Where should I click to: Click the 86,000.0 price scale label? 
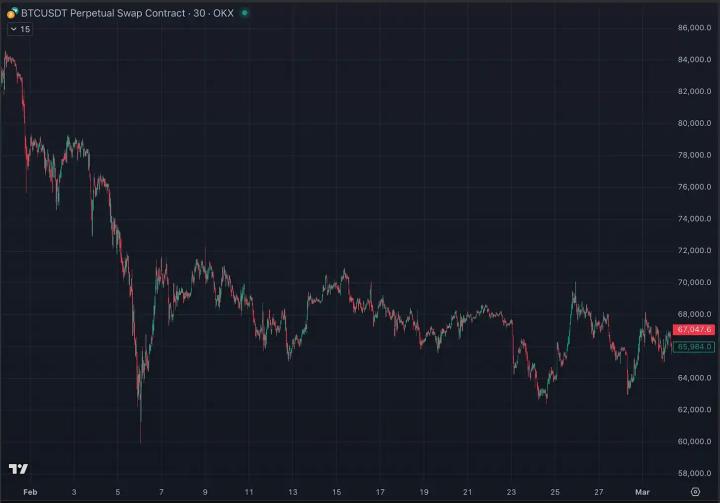(x=694, y=28)
